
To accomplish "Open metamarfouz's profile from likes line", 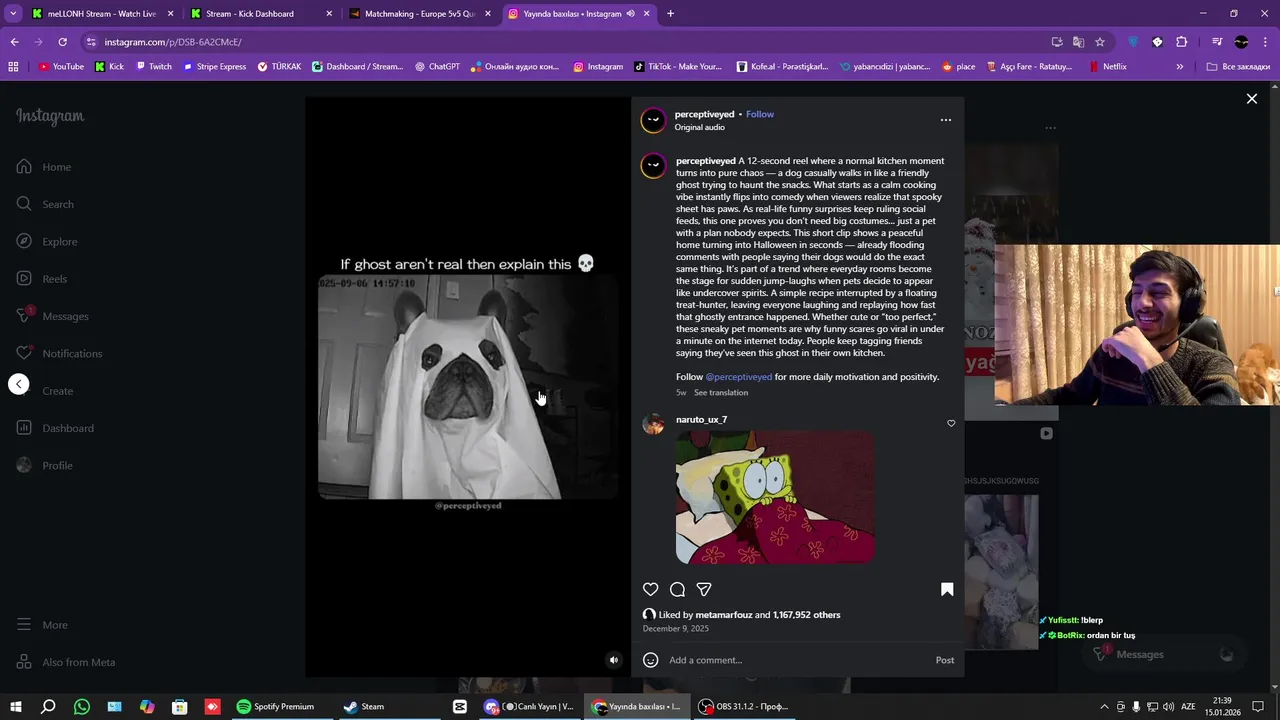I will pos(723,615).
